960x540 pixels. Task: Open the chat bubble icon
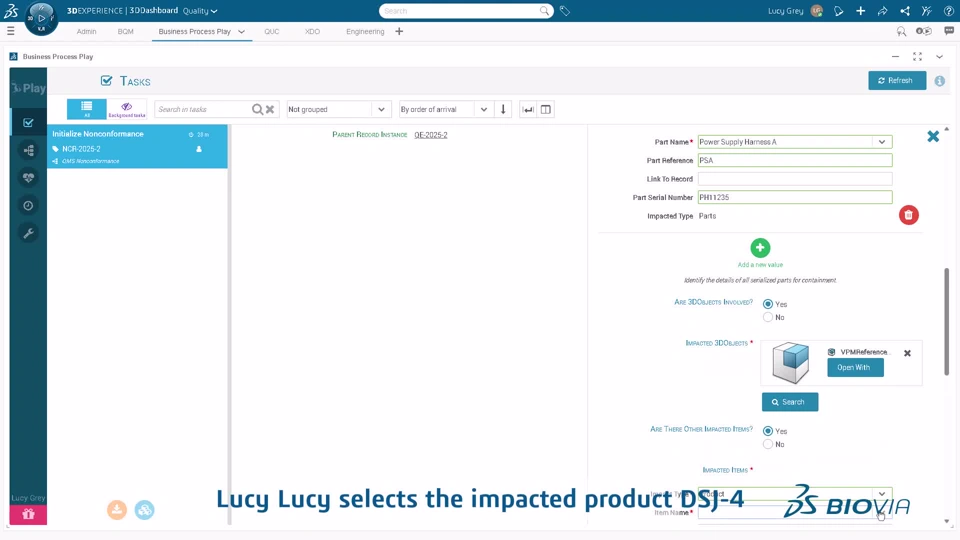coord(949,31)
